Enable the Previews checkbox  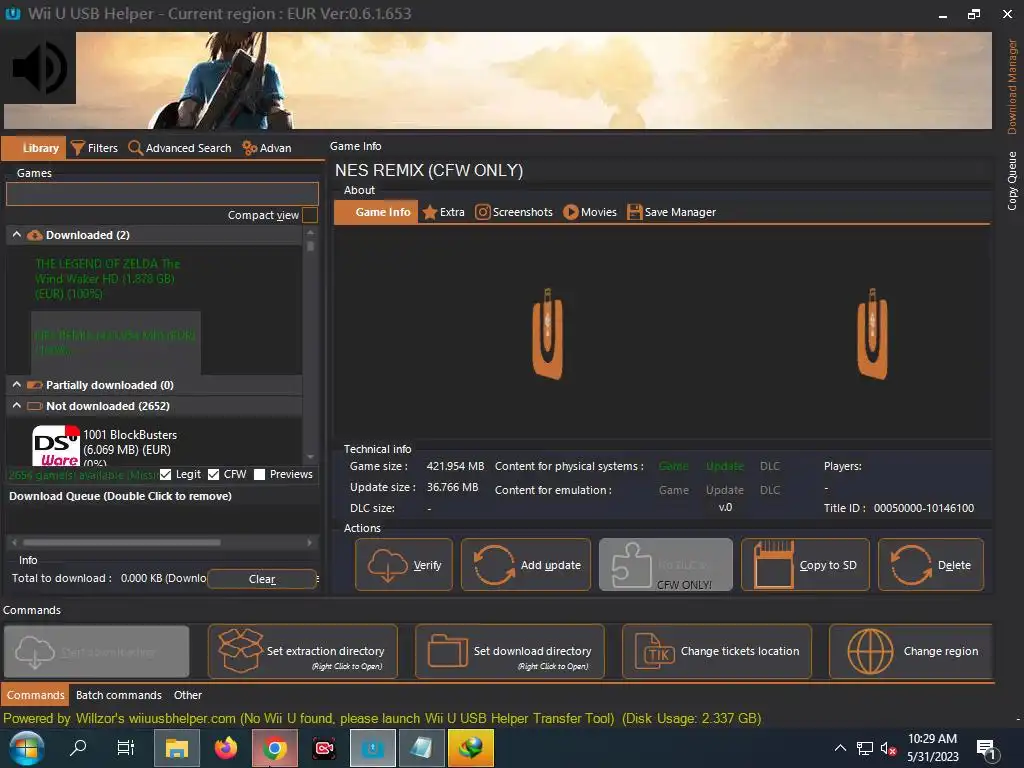coord(259,475)
